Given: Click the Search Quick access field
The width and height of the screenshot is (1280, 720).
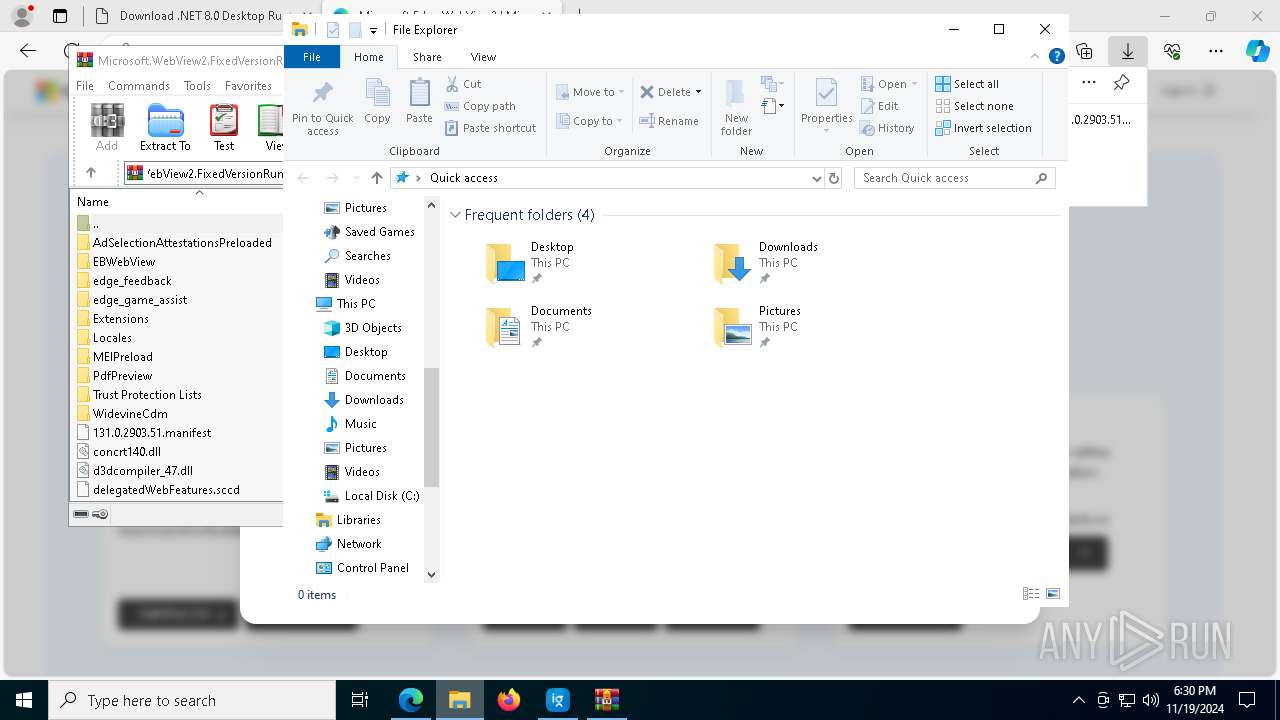Looking at the screenshot, I should 955,178.
